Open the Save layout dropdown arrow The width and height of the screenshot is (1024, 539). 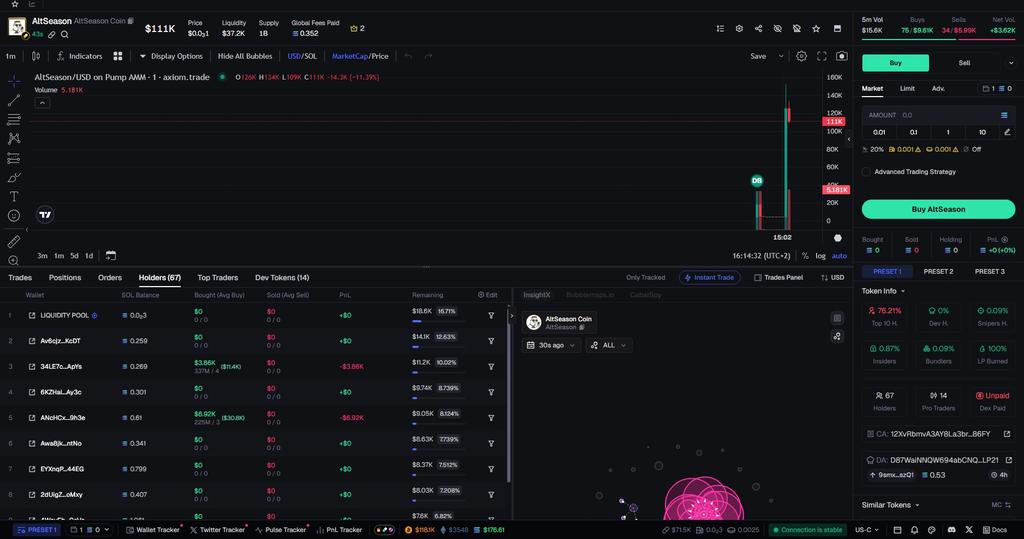tap(781, 56)
